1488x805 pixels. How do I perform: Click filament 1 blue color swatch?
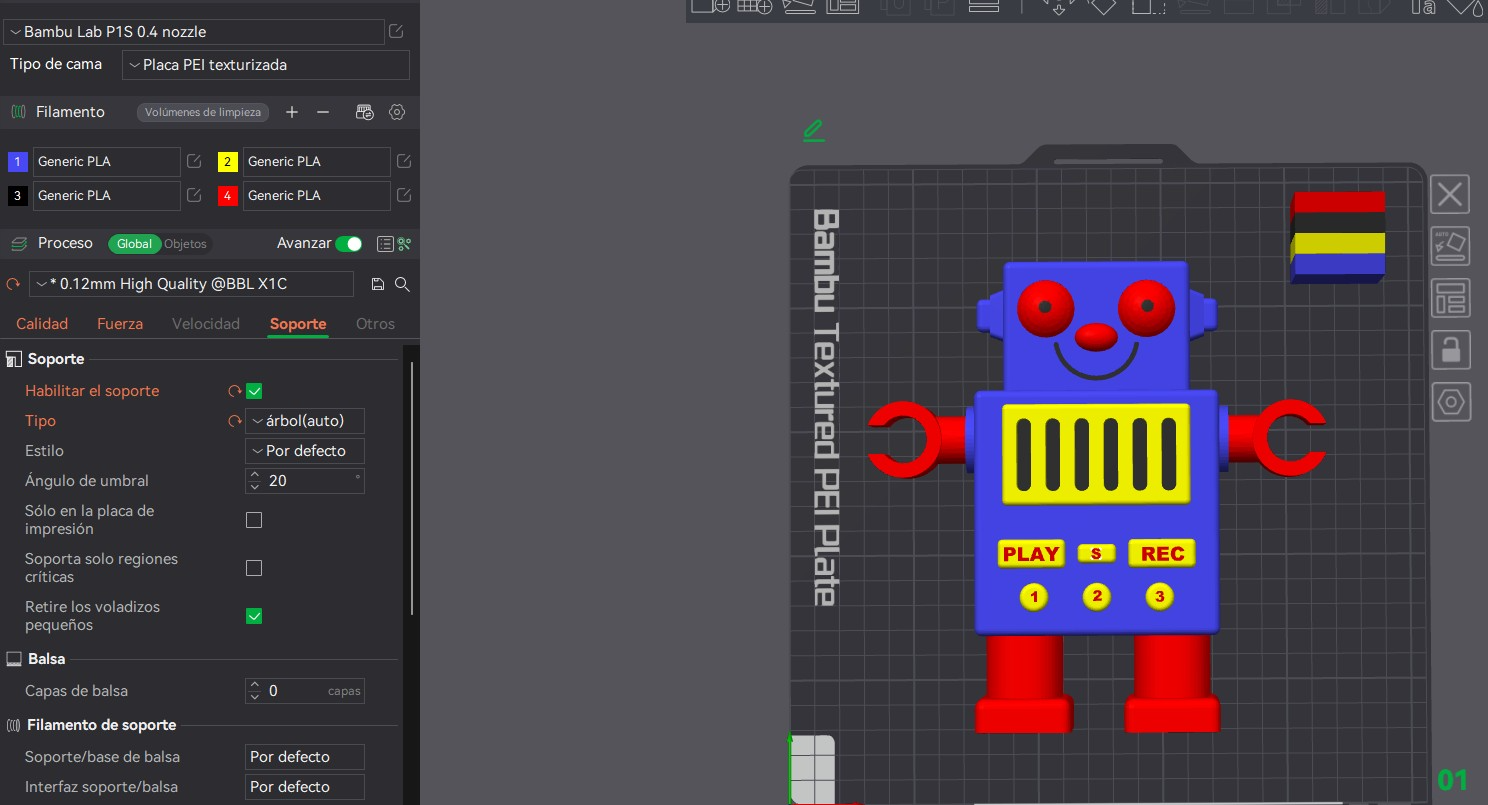coord(17,161)
